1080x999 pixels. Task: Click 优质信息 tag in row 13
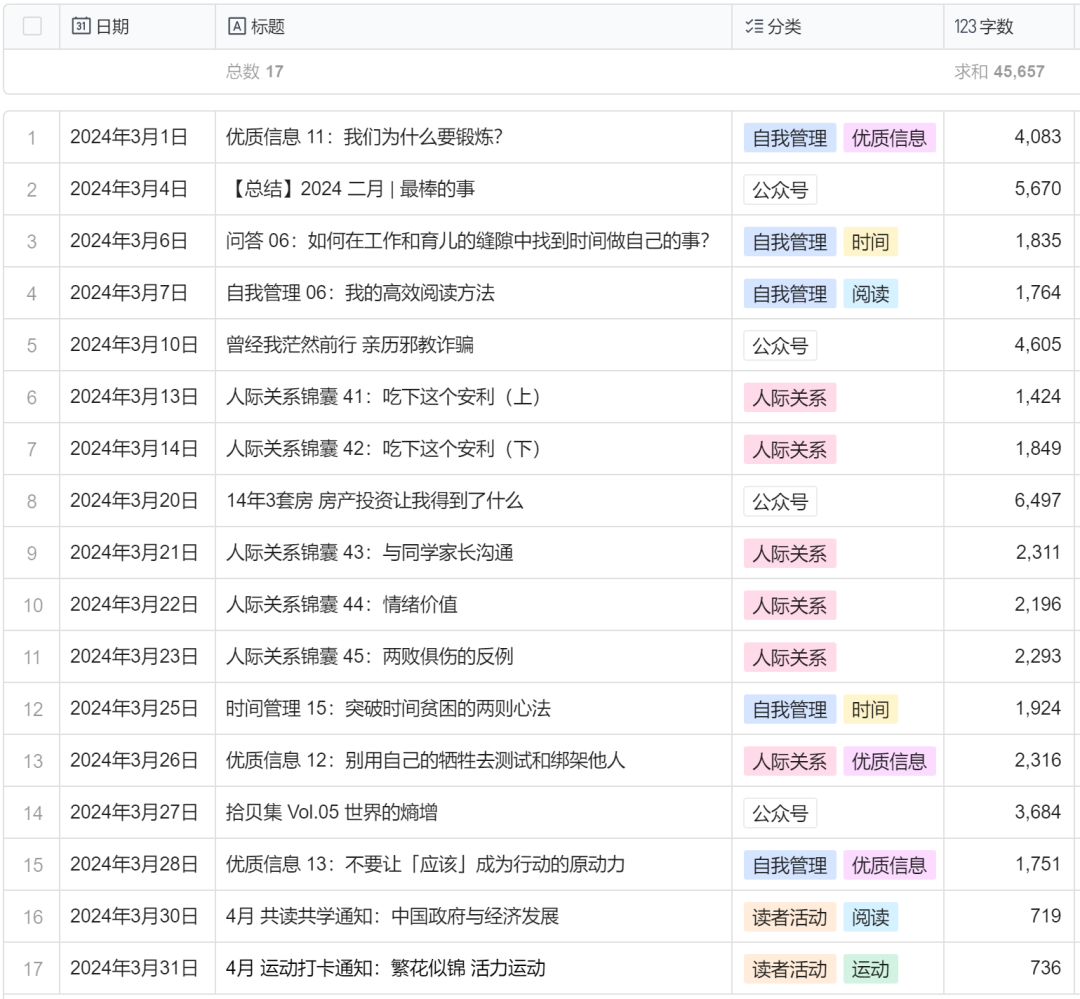[889, 761]
